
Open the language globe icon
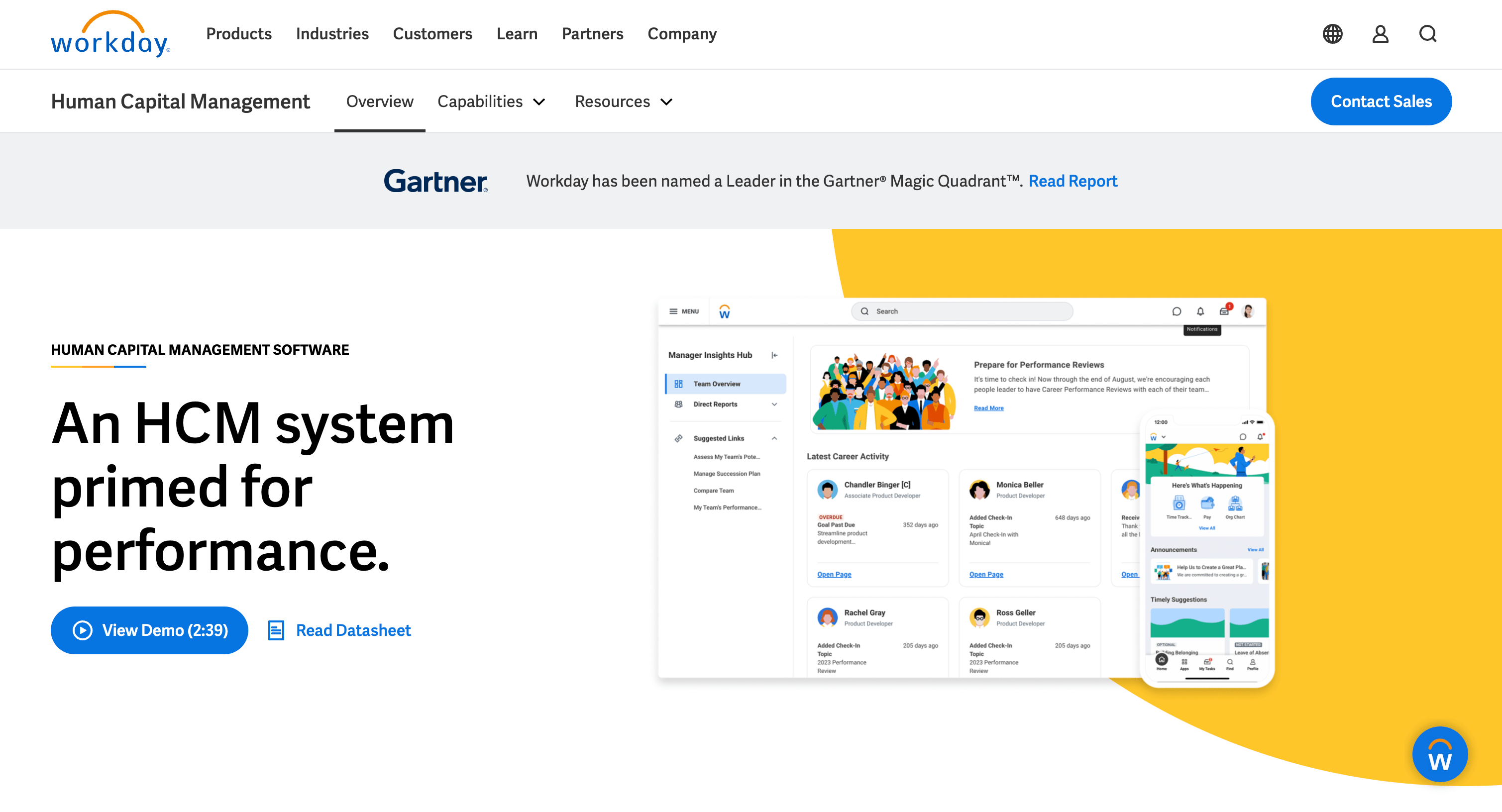pos(1332,34)
